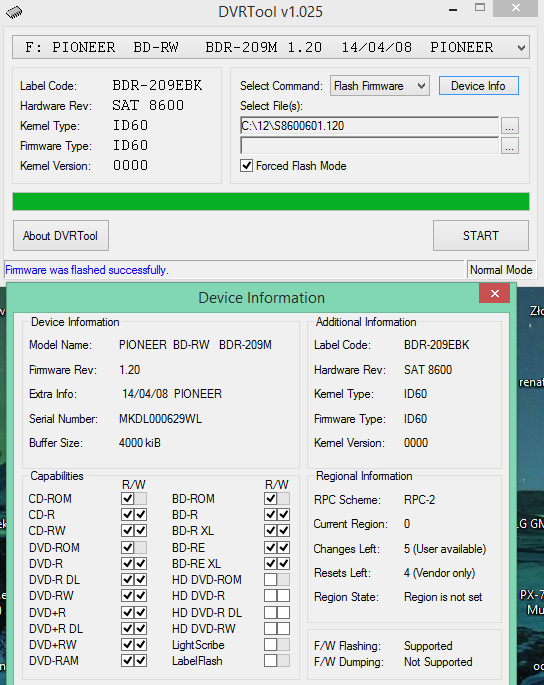The height and width of the screenshot is (685, 544).
Task: Click the '5 (User available)' changes left value
Action: (445, 549)
